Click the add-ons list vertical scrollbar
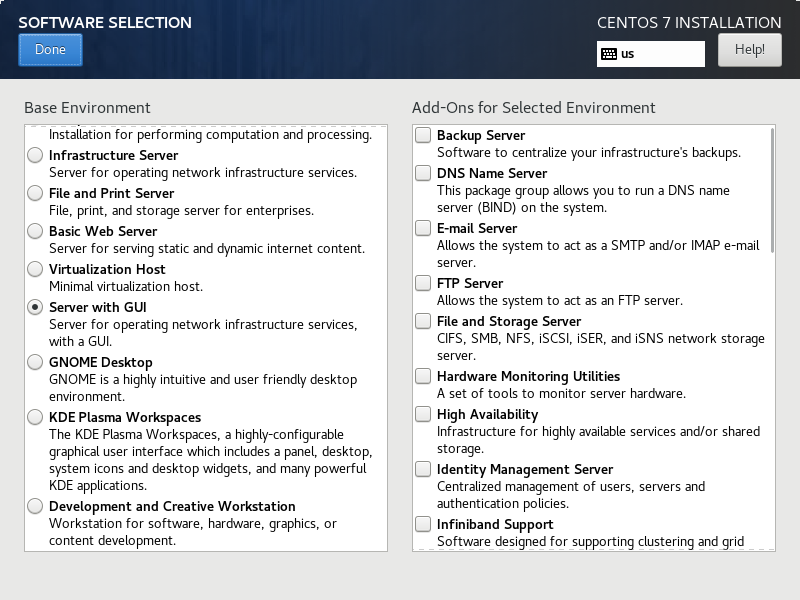 click(772, 190)
